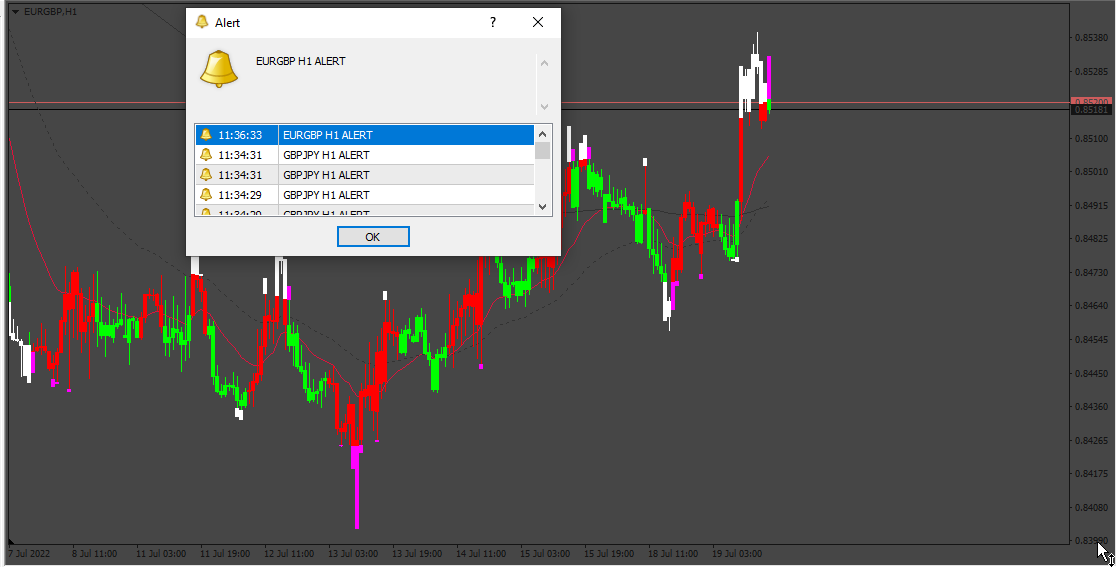Click the large golden bell alert icon
Viewport: 1117px width, 567px height.
click(x=219, y=69)
